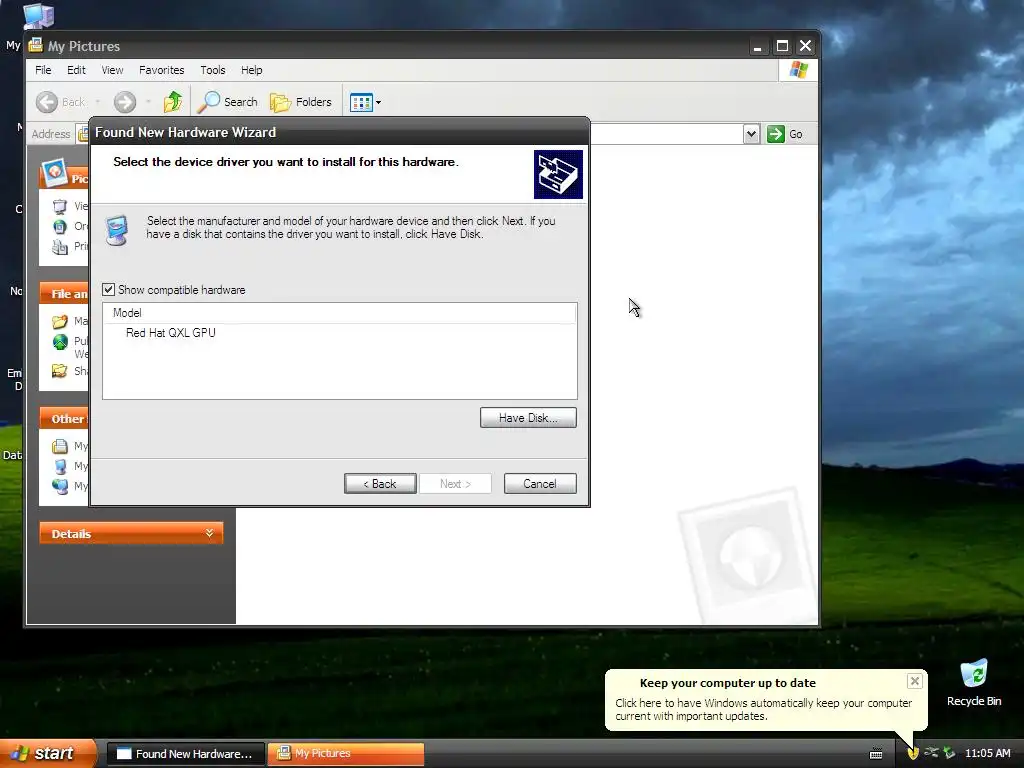This screenshot has height=768, width=1024.
Task: Open the Back history dropdown arrow
Action: click(x=98, y=102)
